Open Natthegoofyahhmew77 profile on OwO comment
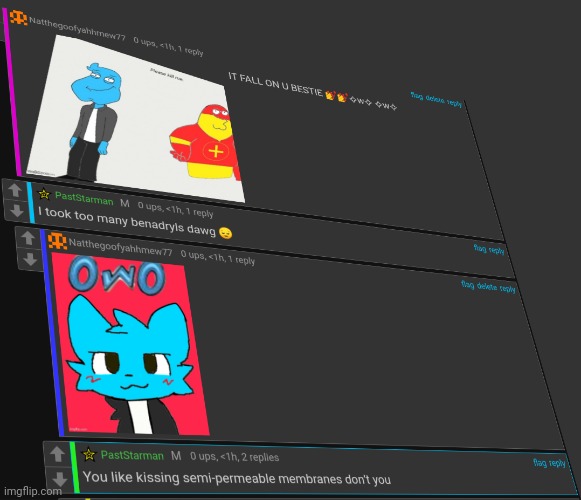The width and height of the screenshot is (581, 500). click(120, 247)
